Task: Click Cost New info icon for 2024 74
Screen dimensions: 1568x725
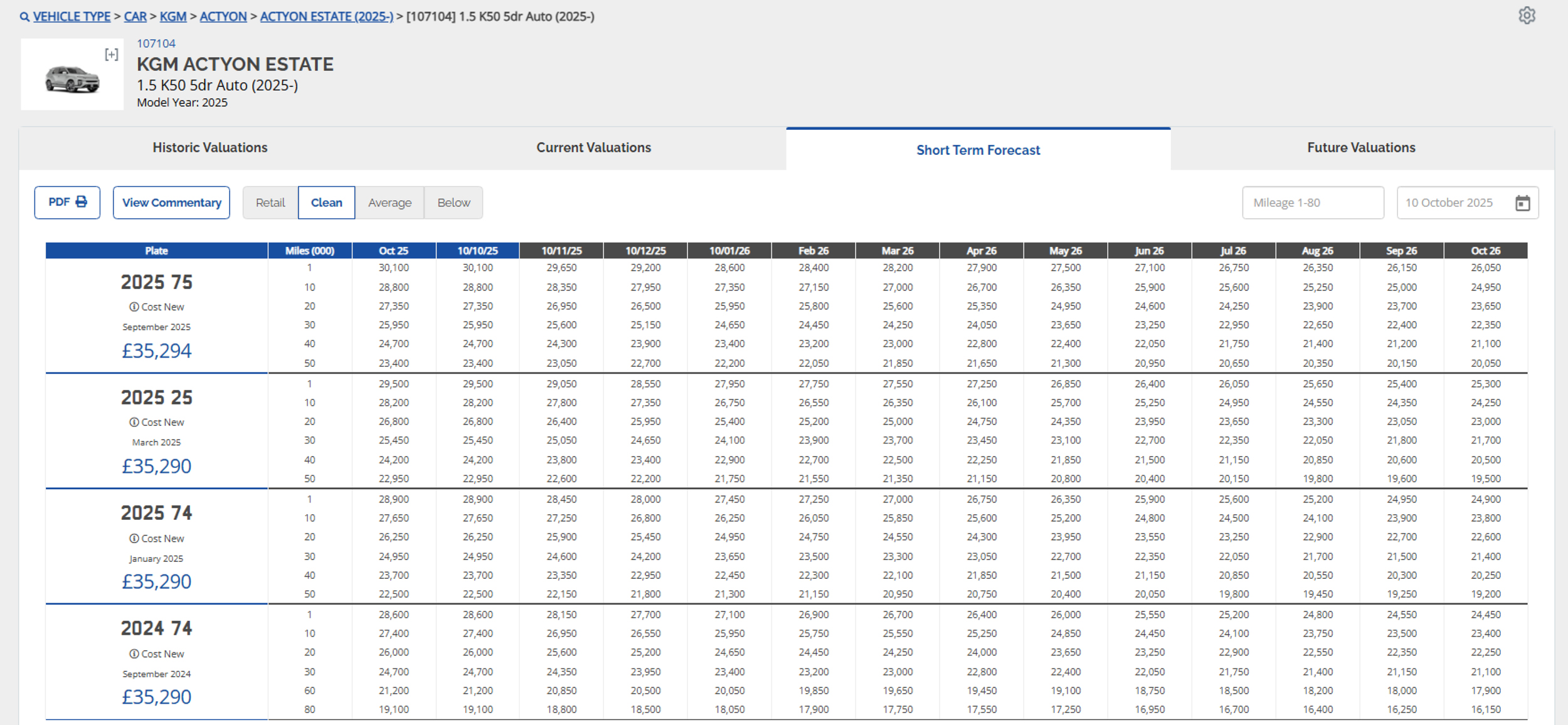Action: pyautogui.click(x=134, y=654)
